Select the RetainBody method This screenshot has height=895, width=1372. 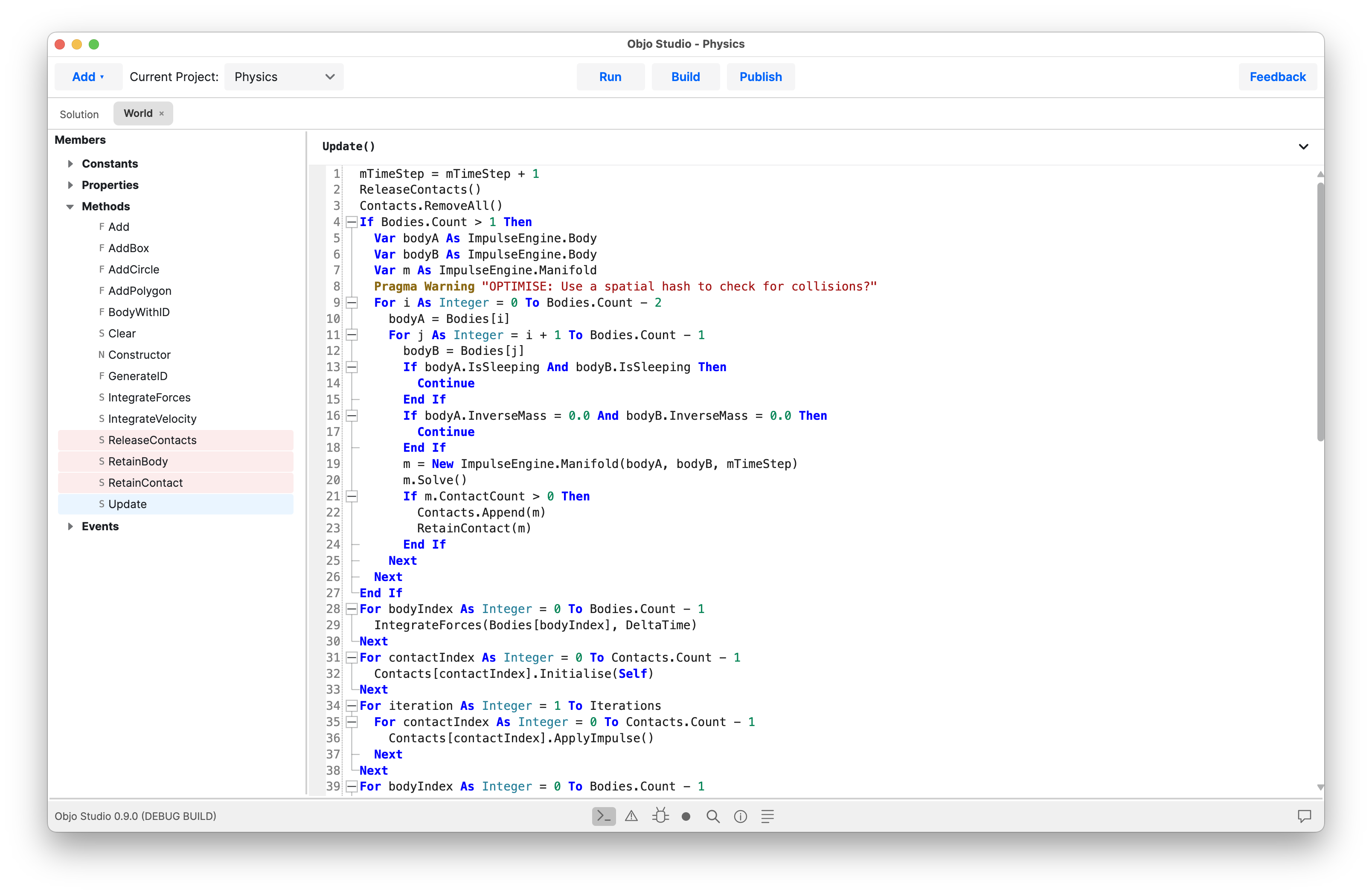click(175, 462)
